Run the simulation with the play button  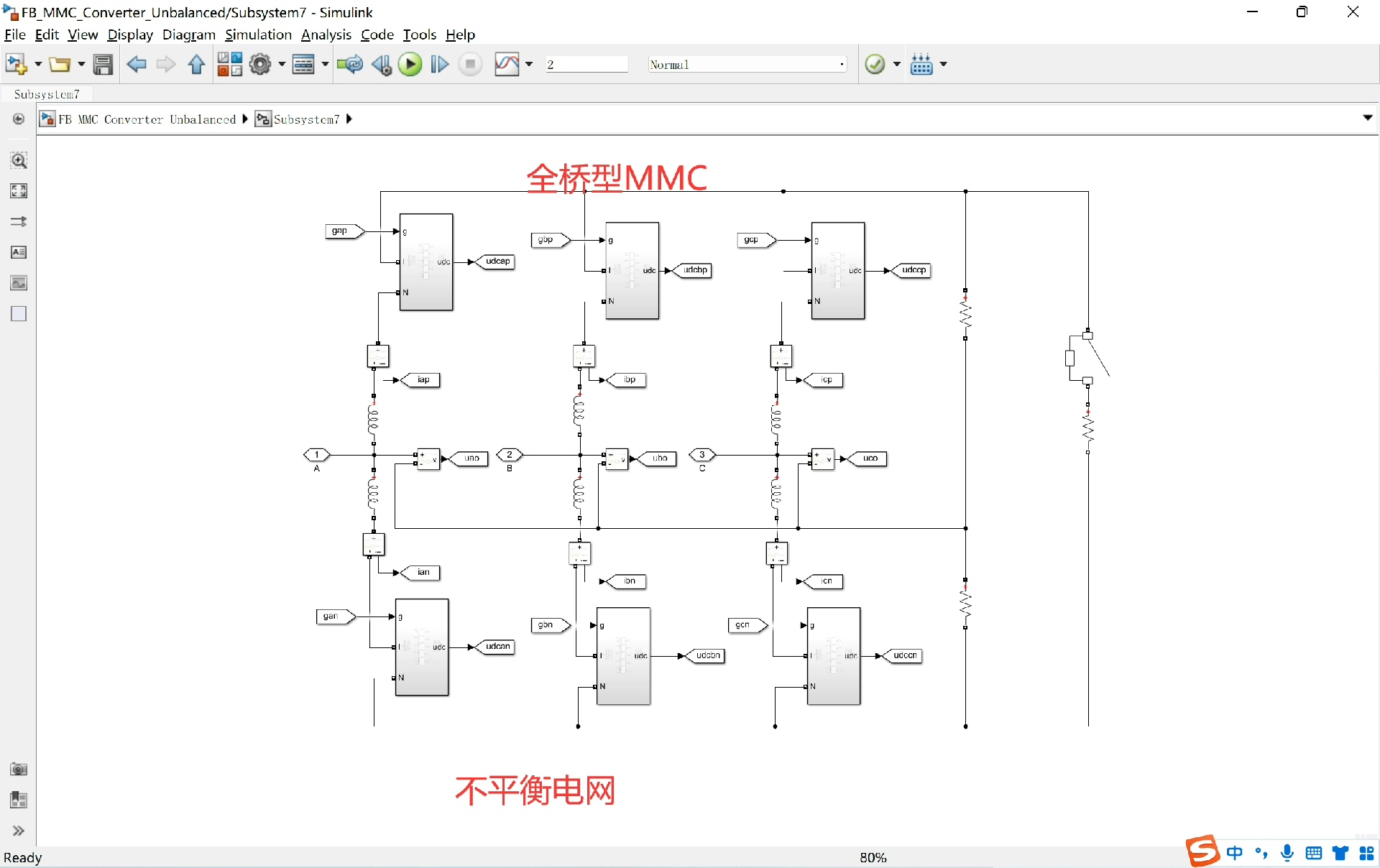click(x=410, y=64)
